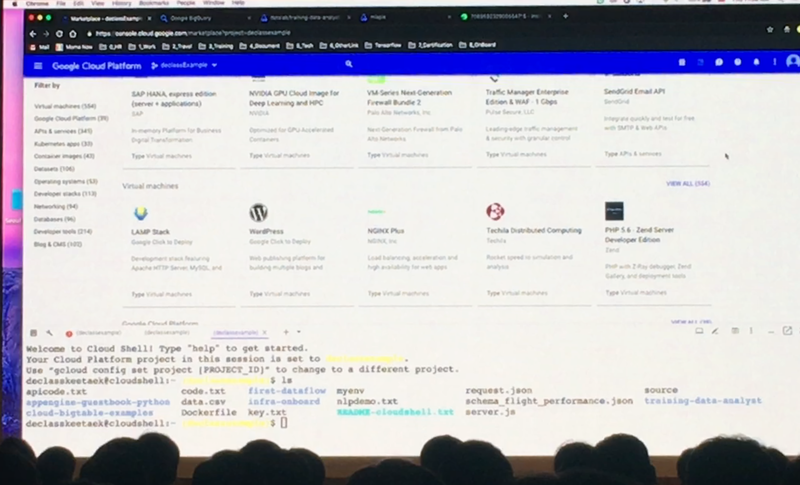Open a new browser tab with plus
This screenshot has height=485, width=800.
565,16
